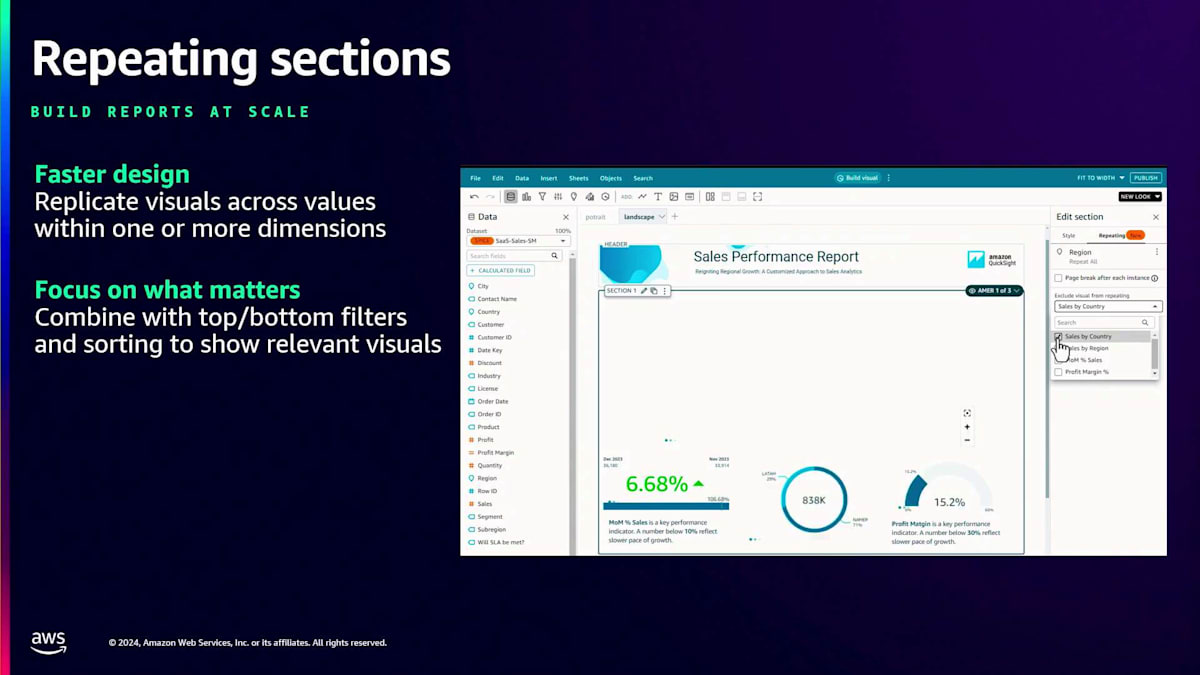Open the FIT TO WIDTH dropdown
Image resolution: width=1200 pixels, height=675 pixels.
(x=1101, y=178)
